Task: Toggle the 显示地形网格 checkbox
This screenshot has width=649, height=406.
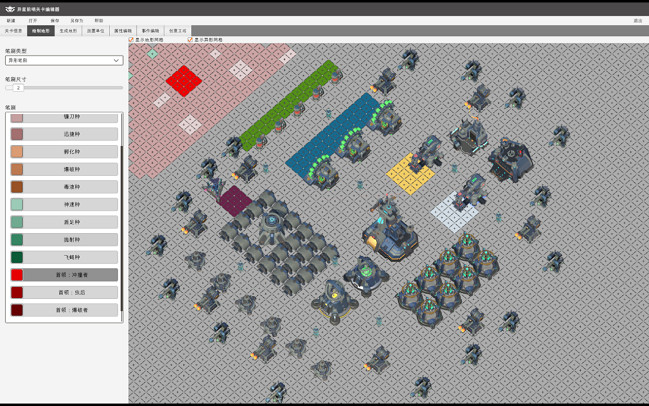Action: pyautogui.click(x=132, y=40)
